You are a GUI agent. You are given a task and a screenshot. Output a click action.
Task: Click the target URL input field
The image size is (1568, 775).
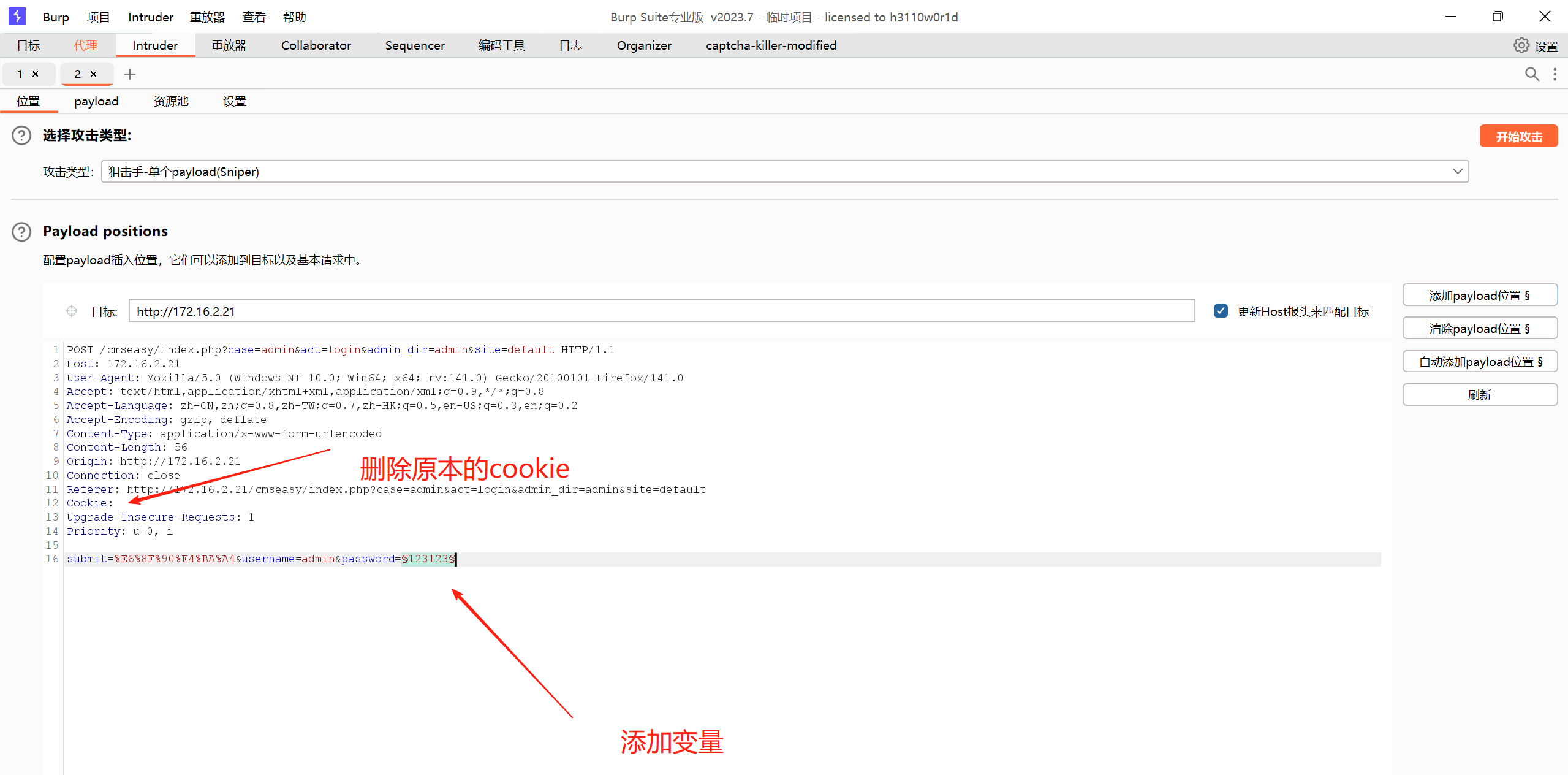[x=662, y=311]
